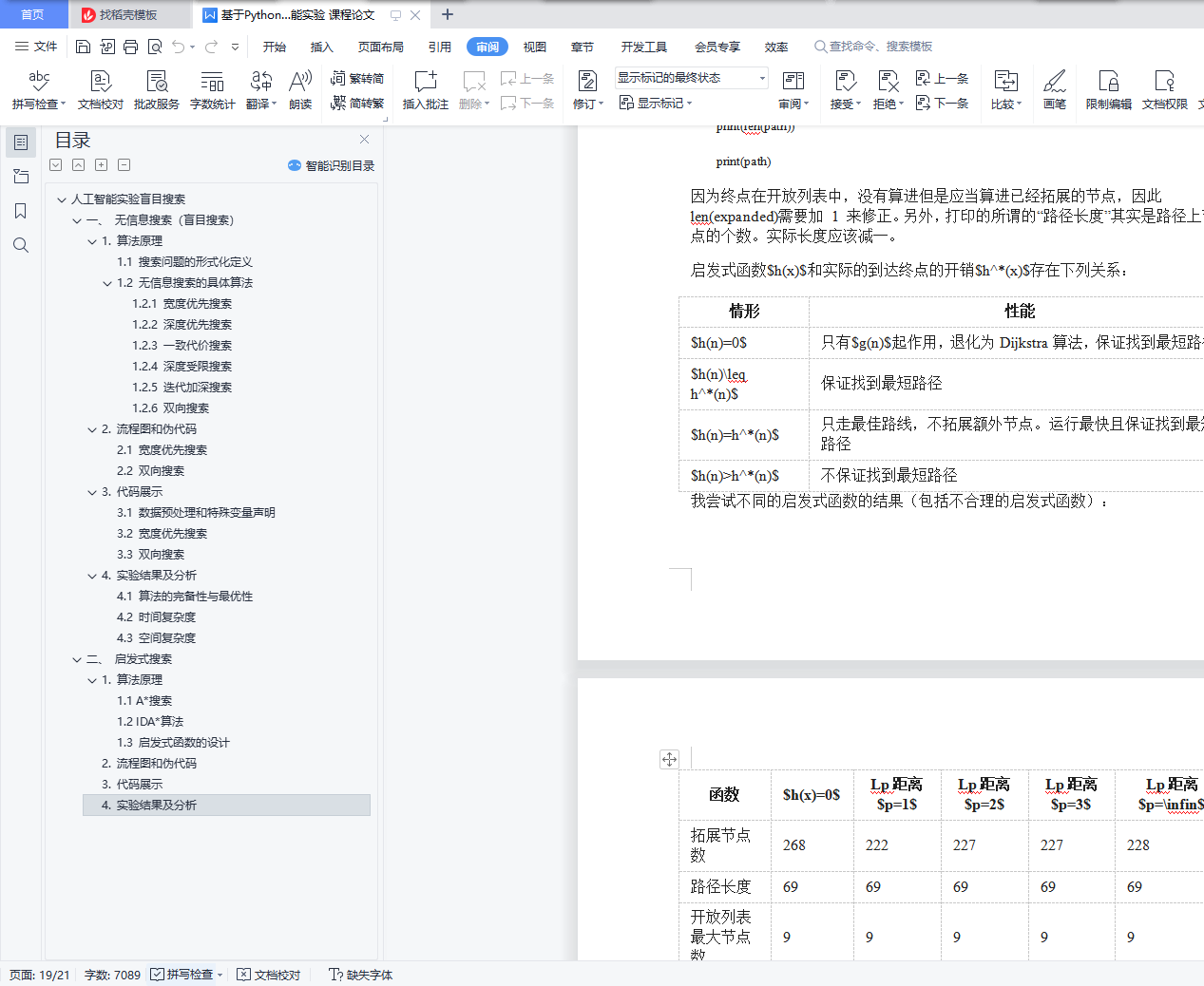Open the 审阅 pane button in ribbon
Viewport: 1204px width, 986px height.
pos(793,90)
